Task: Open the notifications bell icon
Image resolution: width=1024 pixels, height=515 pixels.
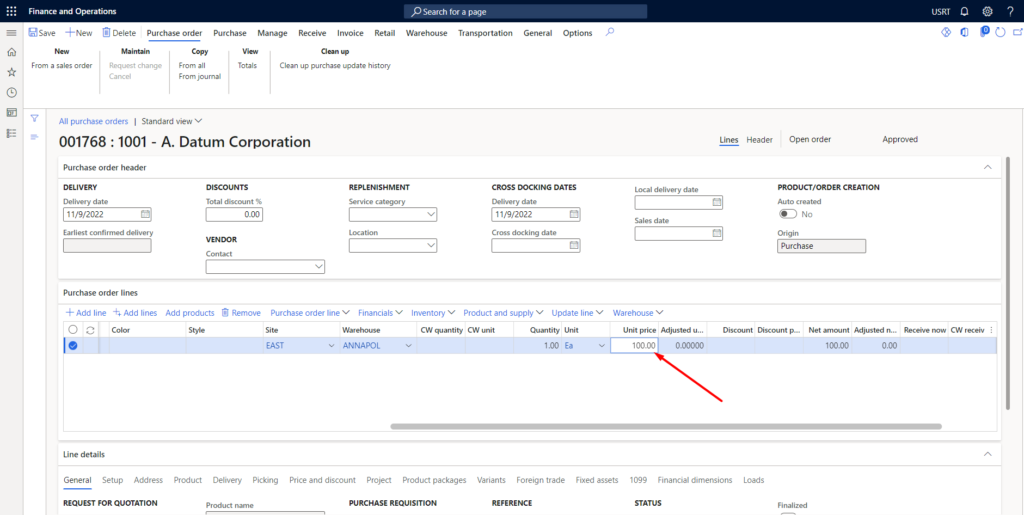Action: coord(965,11)
